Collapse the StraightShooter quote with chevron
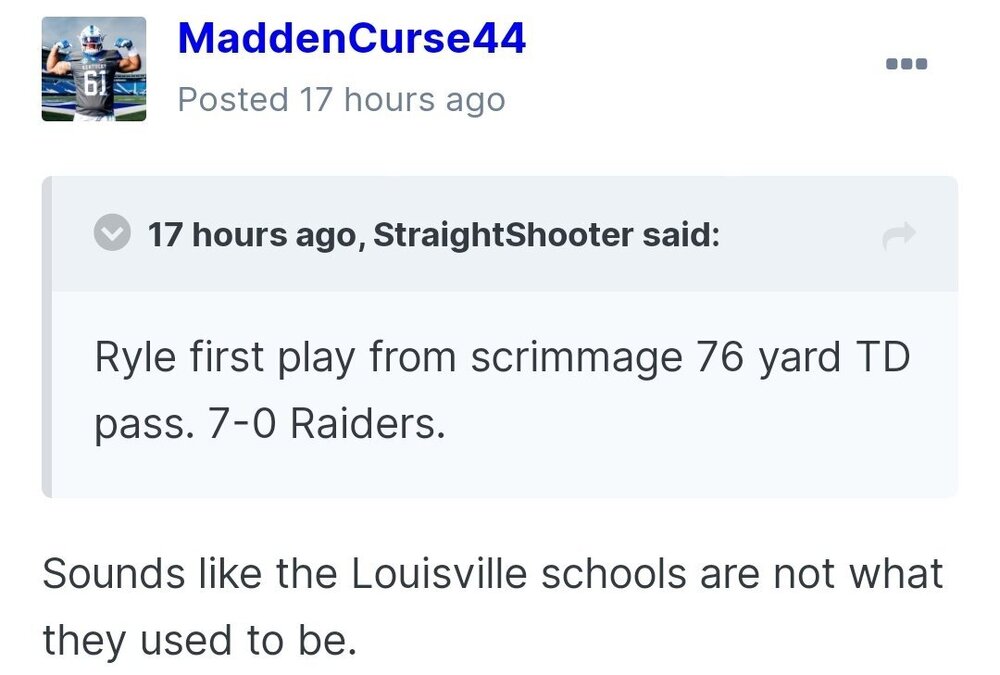The height and width of the screenshot is (675, 1000). (x=112, y=233)
